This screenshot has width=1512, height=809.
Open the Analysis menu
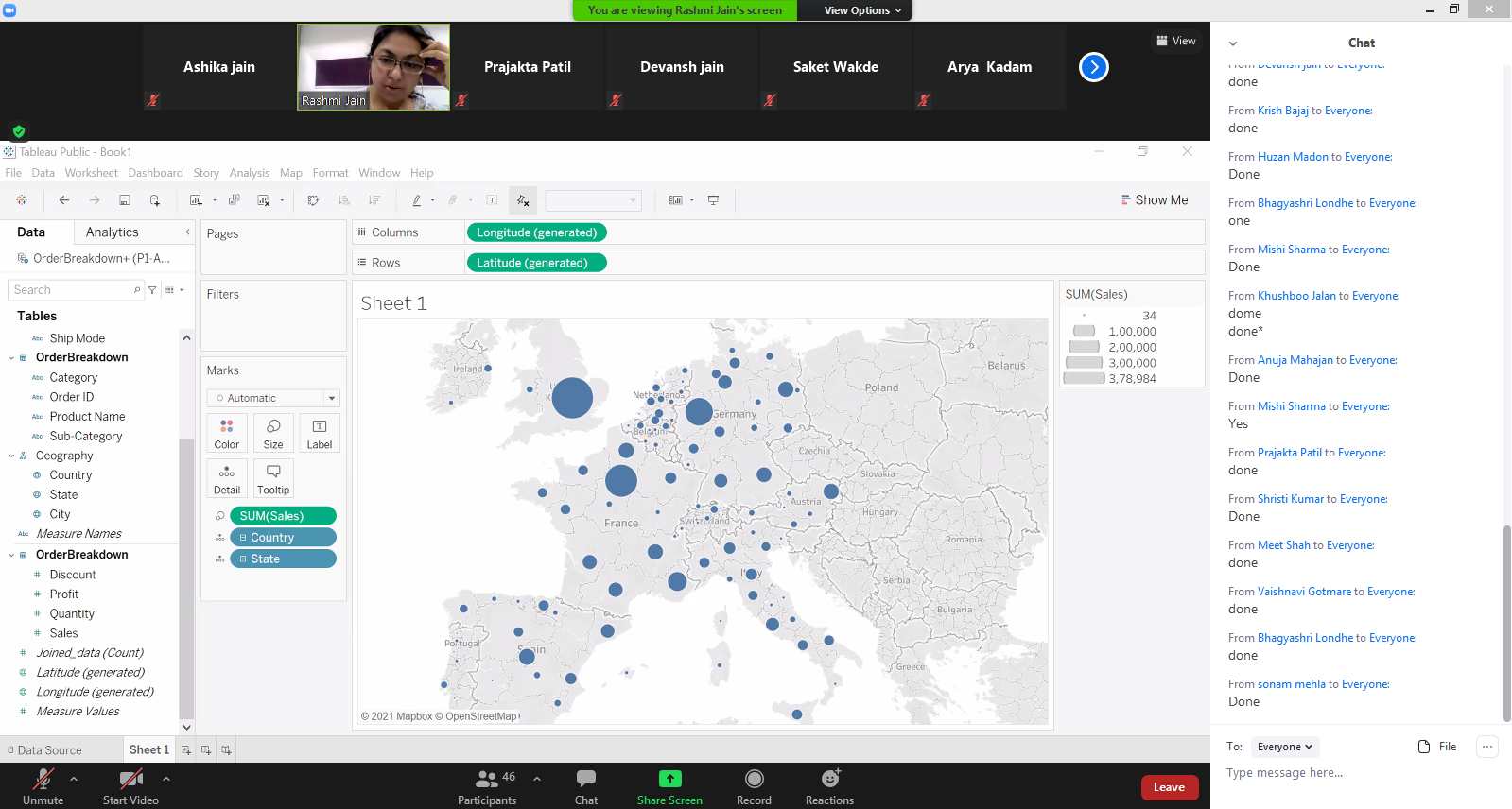(249, 173)
